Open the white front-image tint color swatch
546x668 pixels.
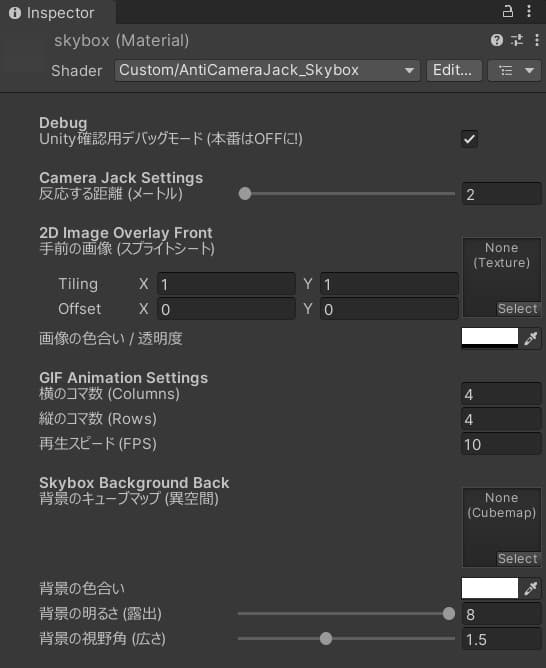click(490, 339)
